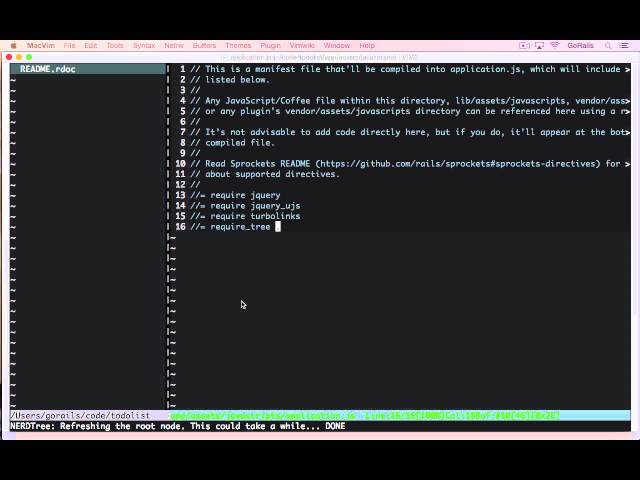Click line number 10 in the gutter
The image size is (640, 480).
(180, 164)
